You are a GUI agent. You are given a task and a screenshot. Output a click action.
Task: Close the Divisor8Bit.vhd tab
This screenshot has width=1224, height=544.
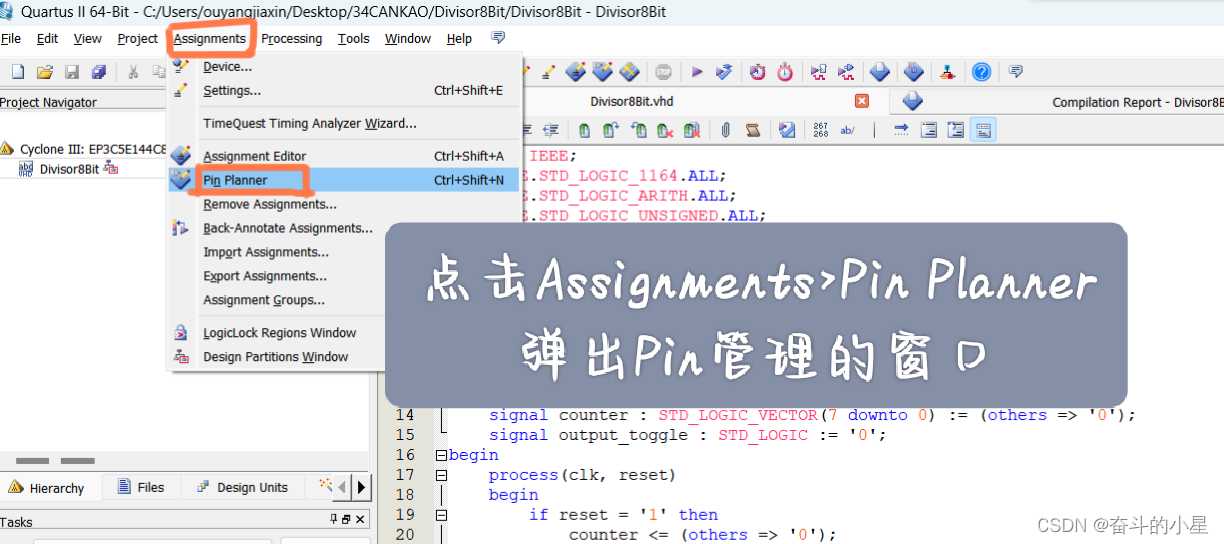click(862, 101)
